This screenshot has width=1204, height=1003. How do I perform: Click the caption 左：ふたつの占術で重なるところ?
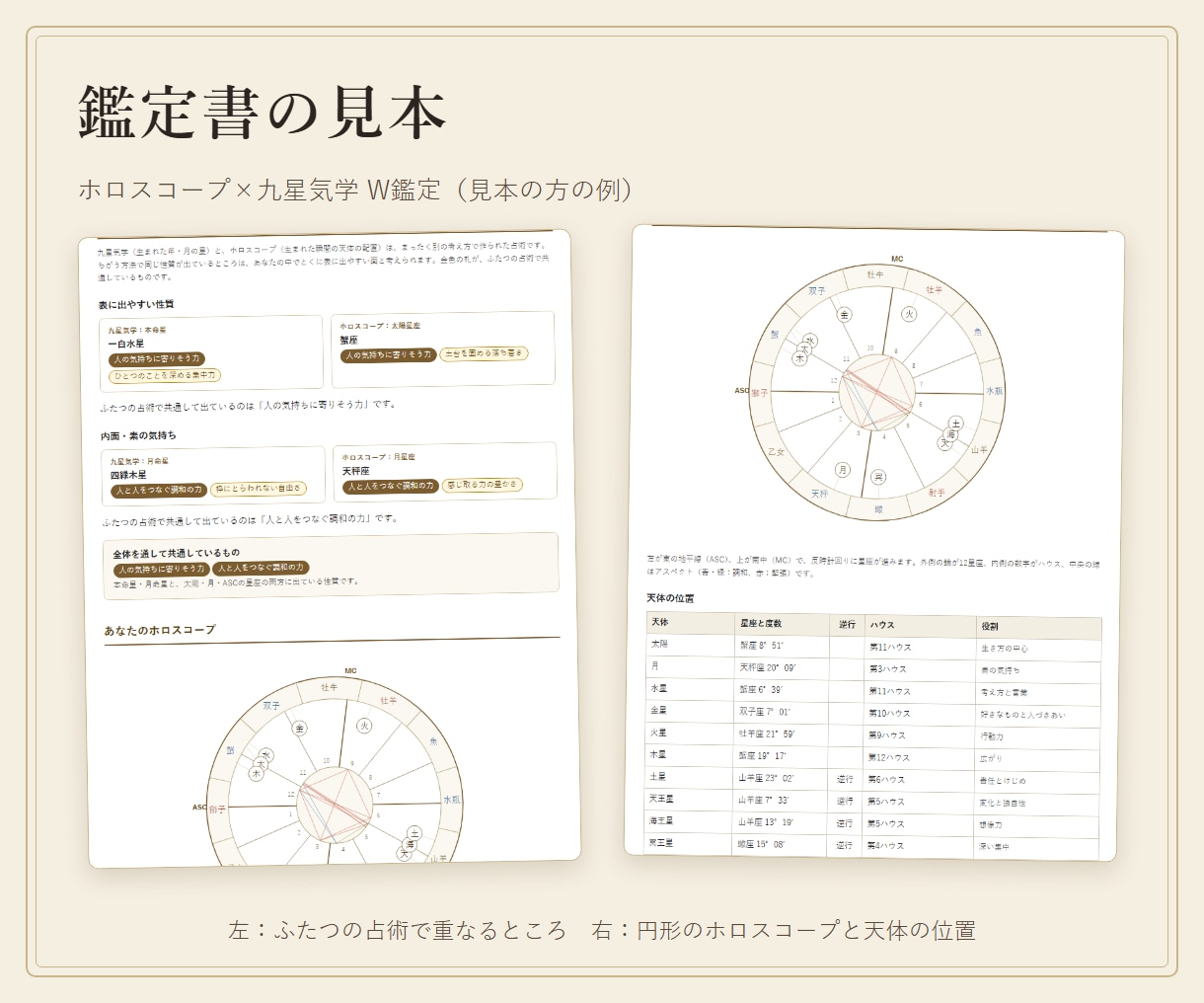398,930
